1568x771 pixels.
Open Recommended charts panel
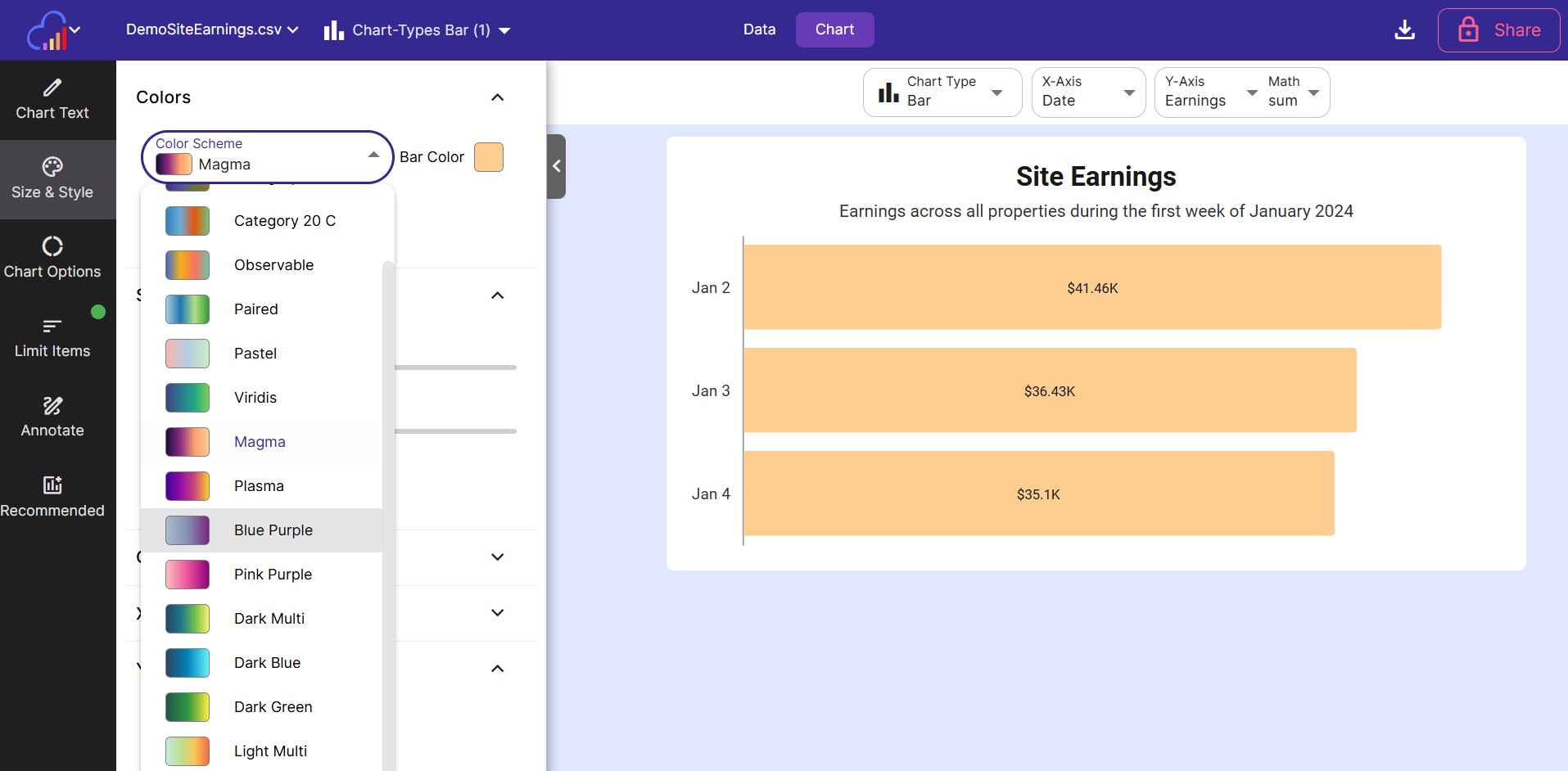[52, 497]
